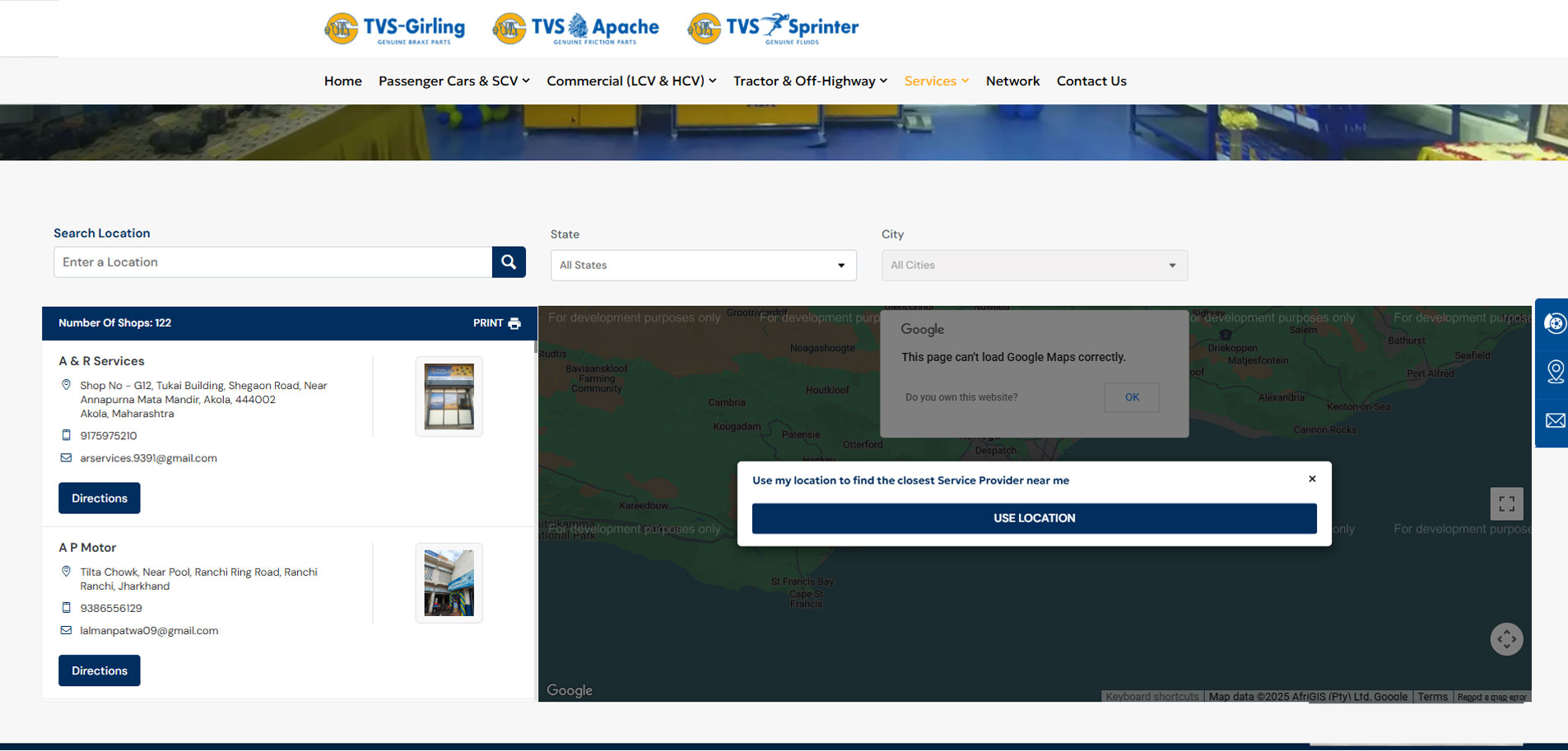The width and height of the screenshot is (1568, 751).
Task: Click email lalmanpatwa09@gmail.com
Action: pos(149,631)
